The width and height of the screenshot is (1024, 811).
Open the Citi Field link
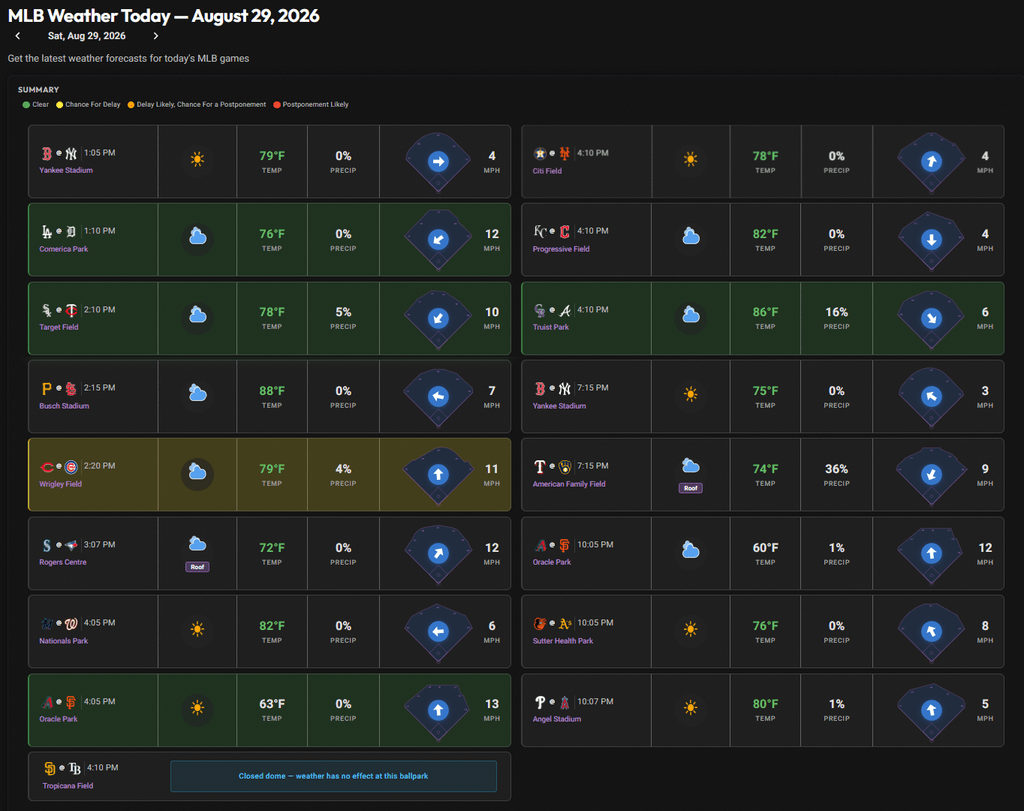click(547, 171)
